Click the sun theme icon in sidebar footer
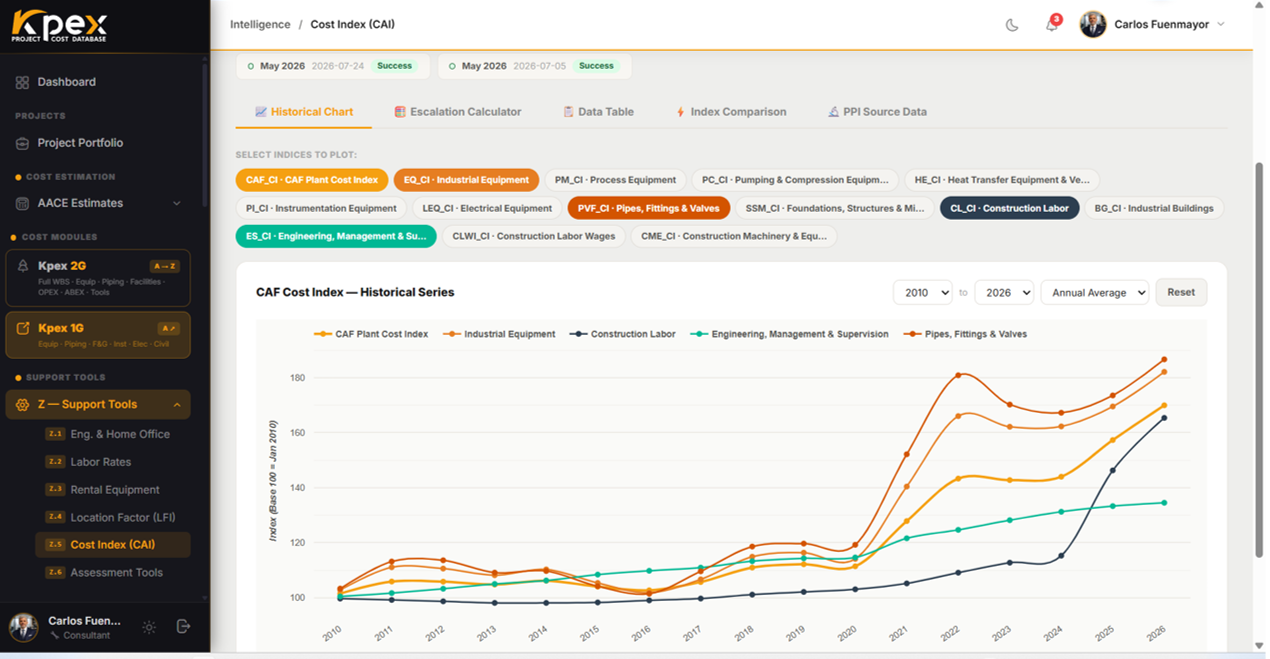Screen dimensions: 1270x659 [x=149, y=627]
